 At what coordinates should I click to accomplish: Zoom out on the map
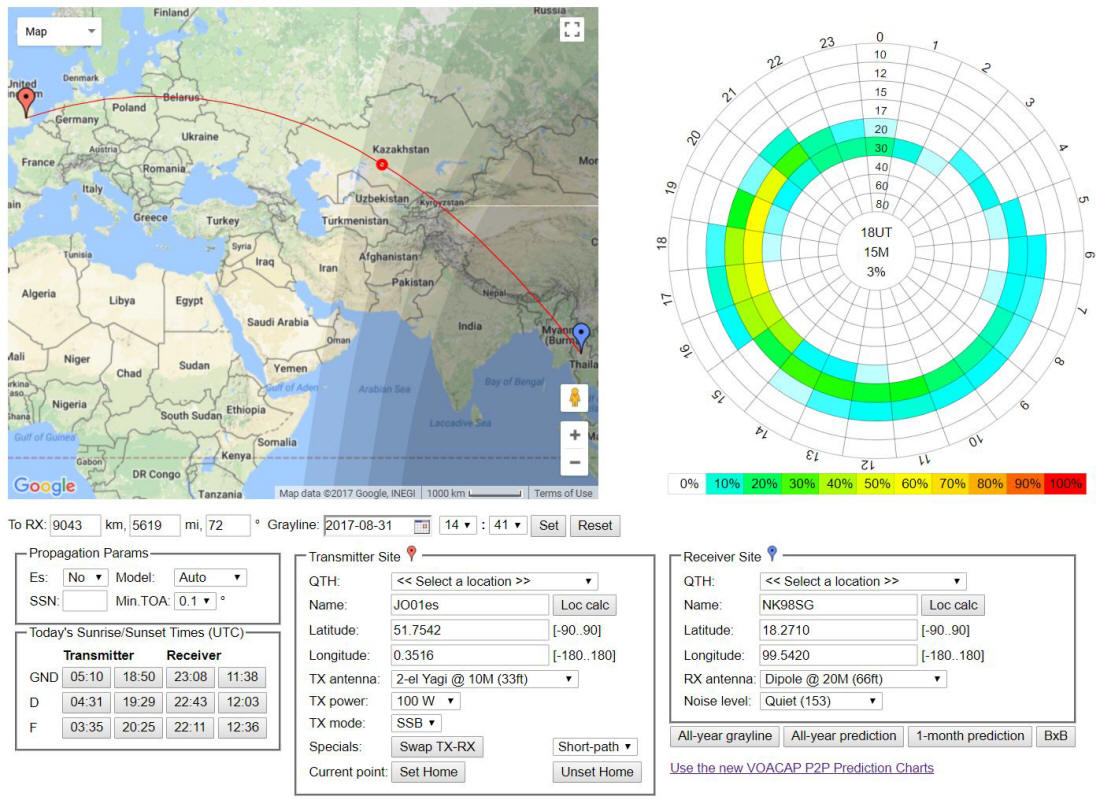(574, 463)
